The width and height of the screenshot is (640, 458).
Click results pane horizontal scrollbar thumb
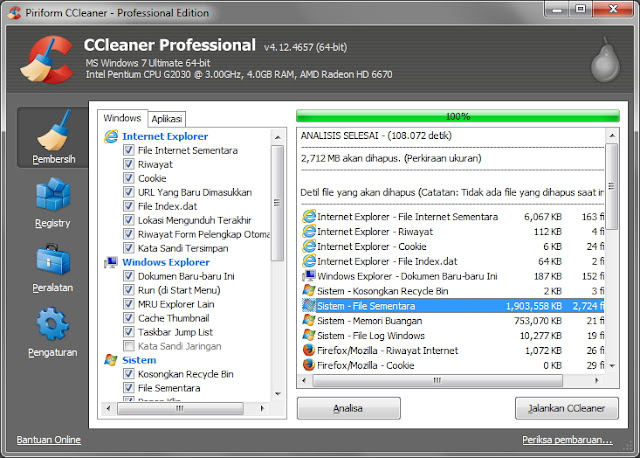pos(437,380)
